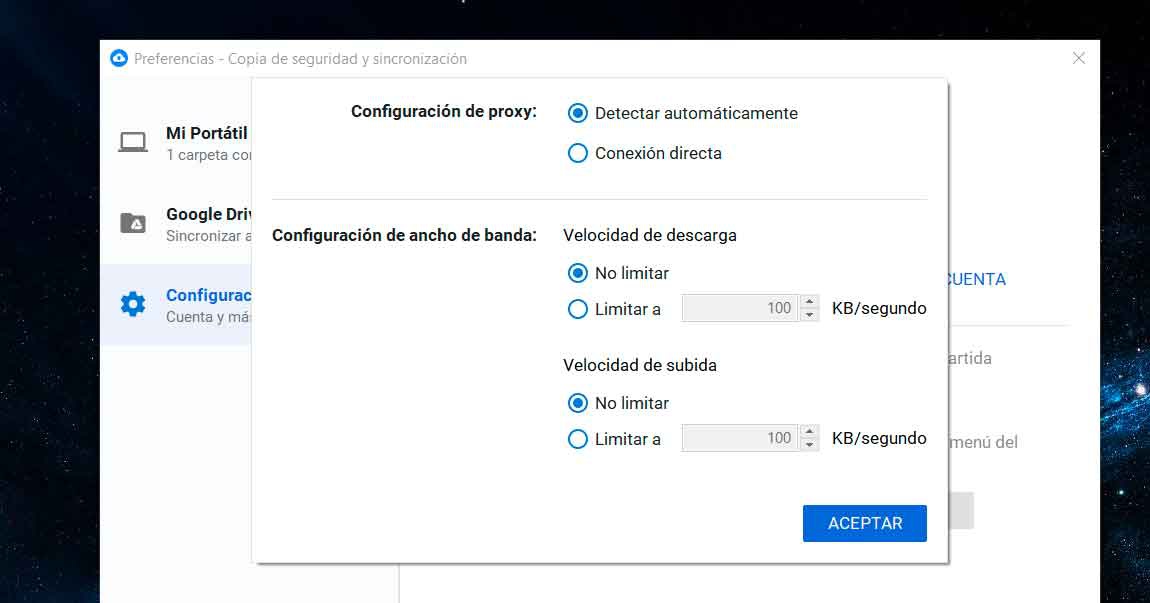This screenshot has height=603, width=1150.
Task: Choose Conexión directa proxy option
Action: (x=577, y=153)
